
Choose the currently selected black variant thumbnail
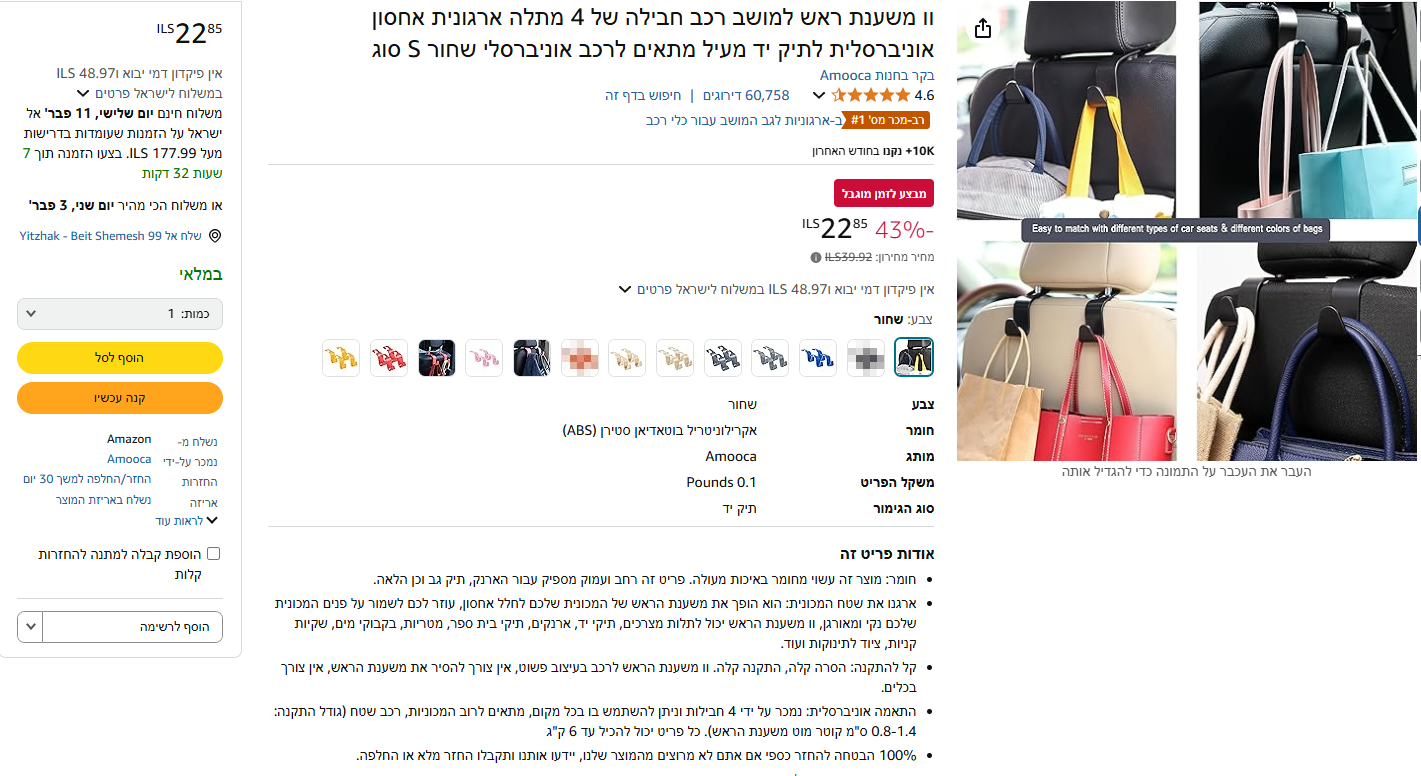[914, 357]
